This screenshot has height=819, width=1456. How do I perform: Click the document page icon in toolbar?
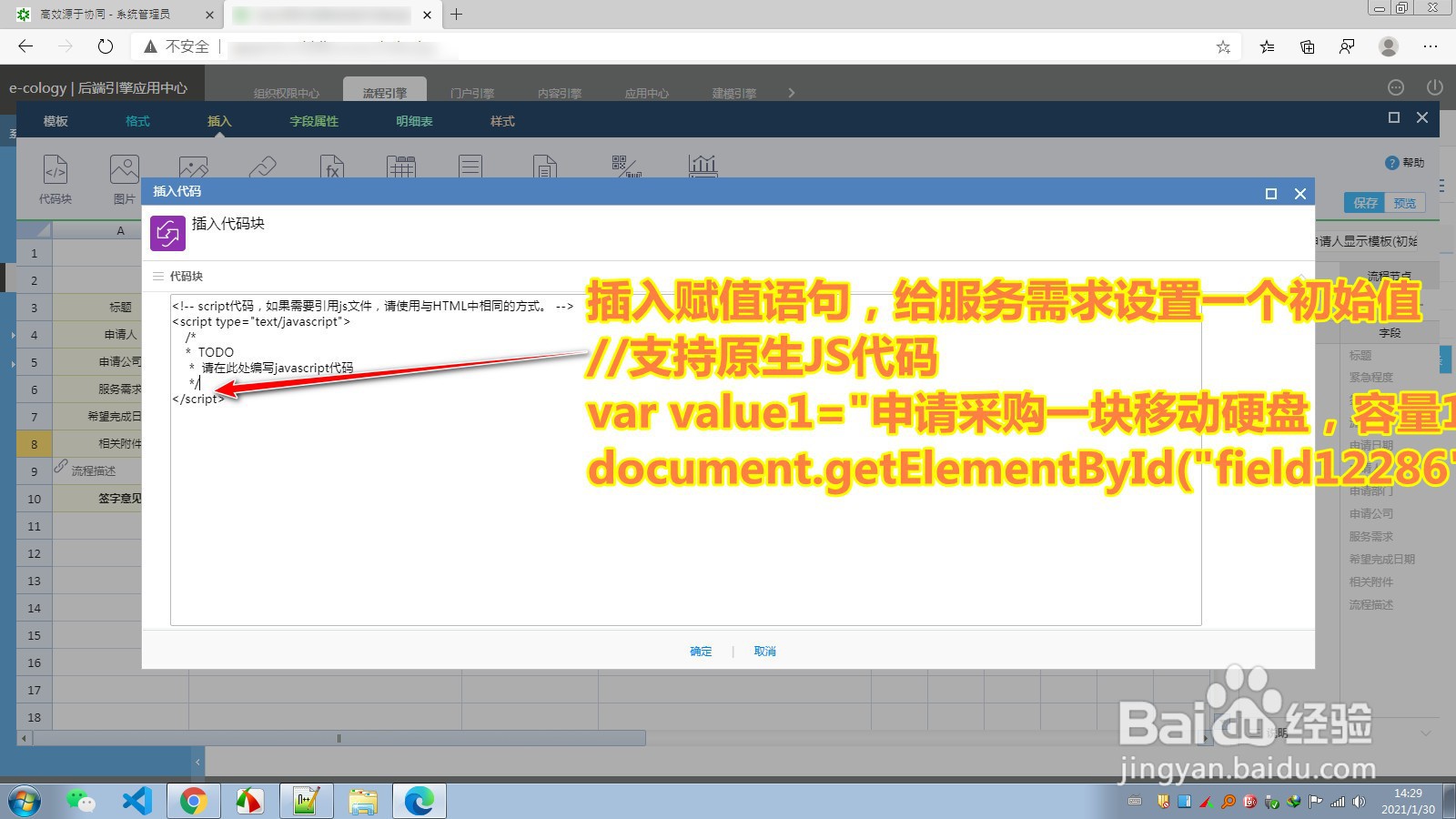click(545, 167)
